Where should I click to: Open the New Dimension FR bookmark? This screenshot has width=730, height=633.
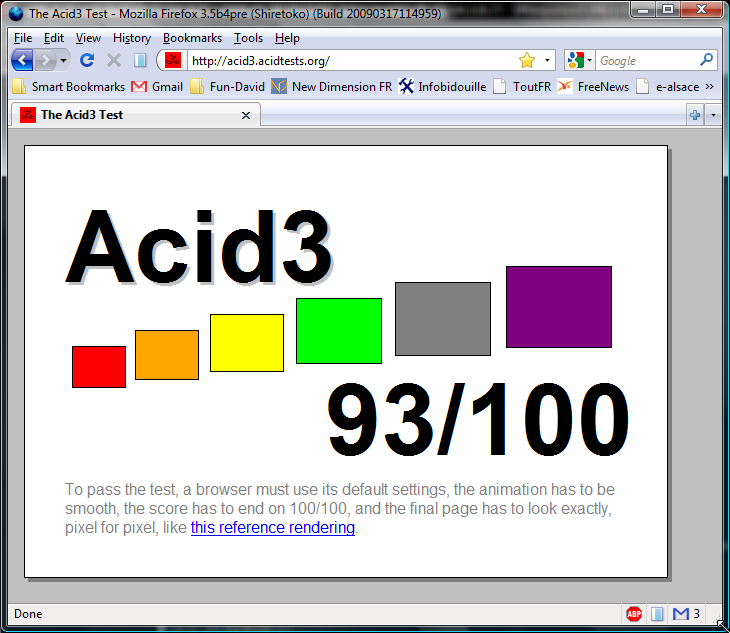[331, 87]
